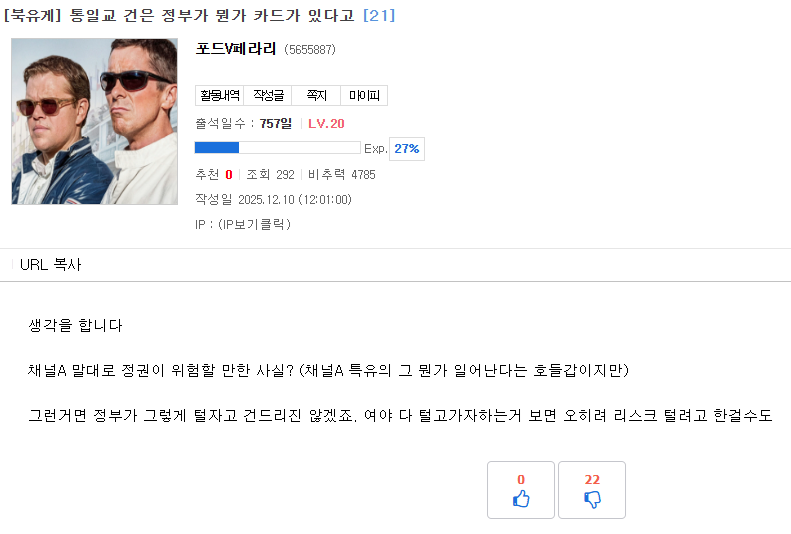The height and width of the screenshot is (534, 791).
Task: Open the [21] comment count link
Action: pyautogui.click(x=379, y=15)
